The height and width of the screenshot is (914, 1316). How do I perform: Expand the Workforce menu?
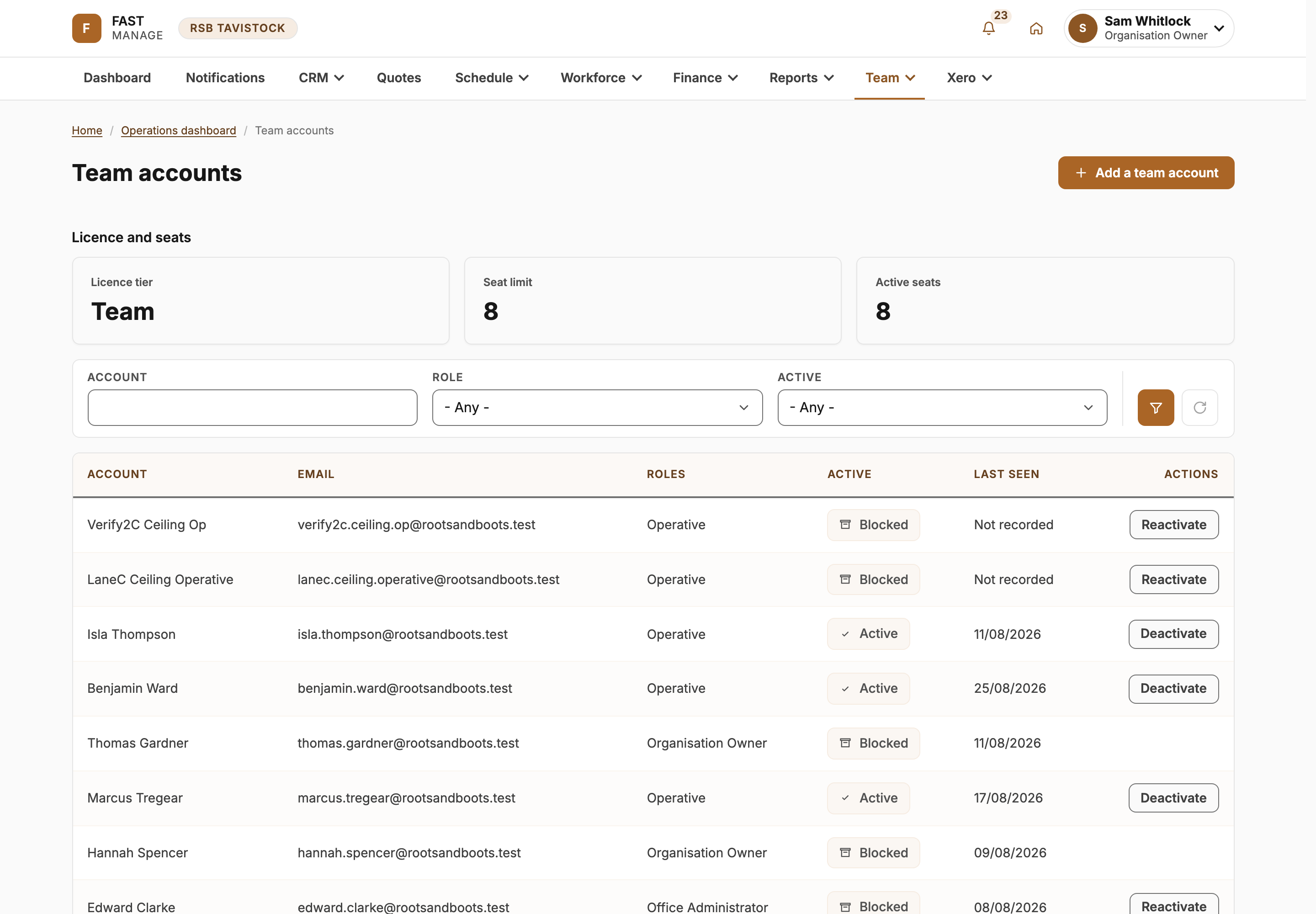[601, 78]
